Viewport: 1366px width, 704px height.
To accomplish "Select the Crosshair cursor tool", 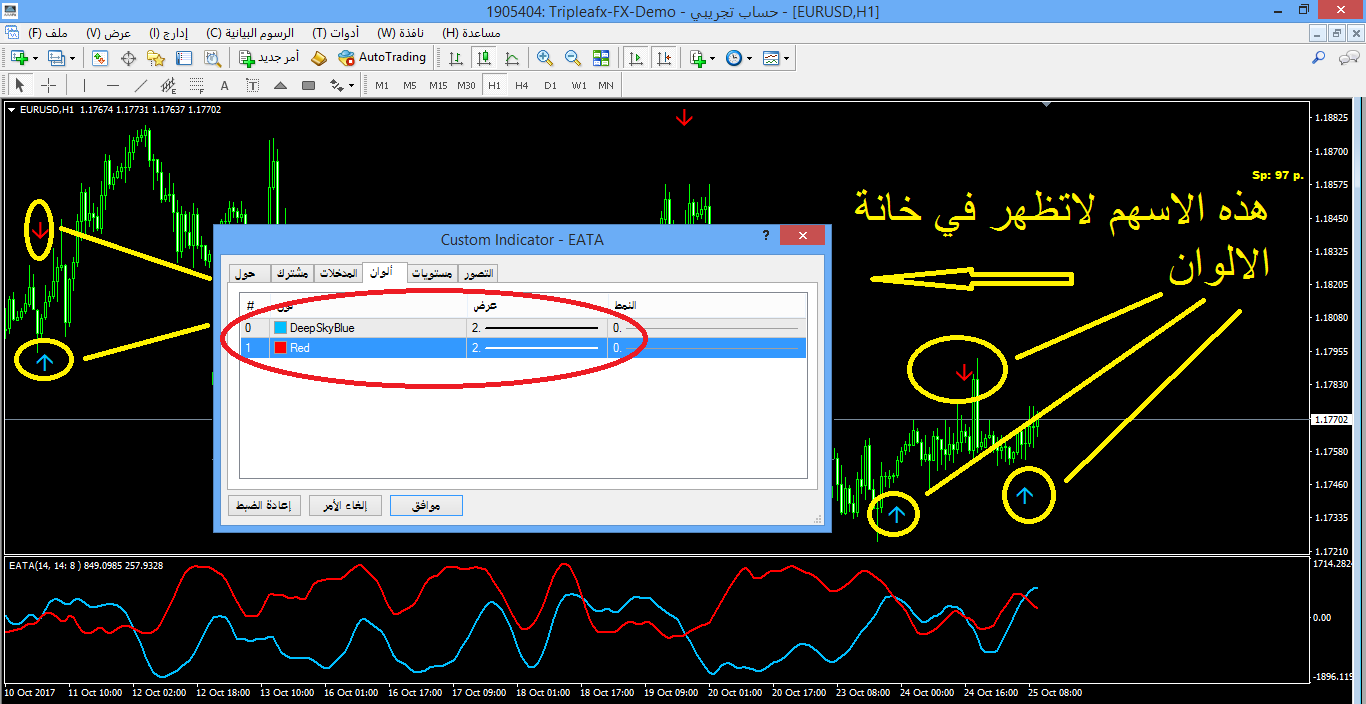I will tap(47, 85).
